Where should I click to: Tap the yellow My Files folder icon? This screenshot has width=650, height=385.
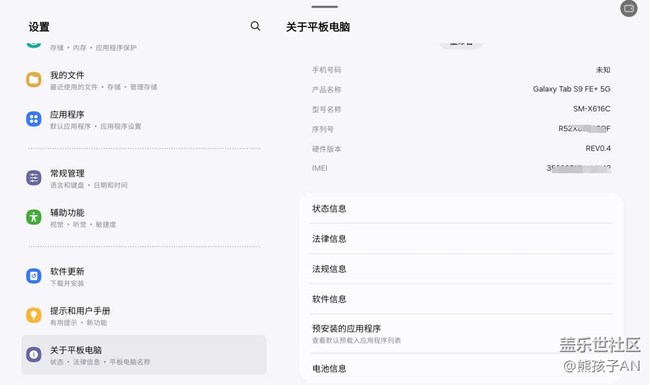point(34,79)
